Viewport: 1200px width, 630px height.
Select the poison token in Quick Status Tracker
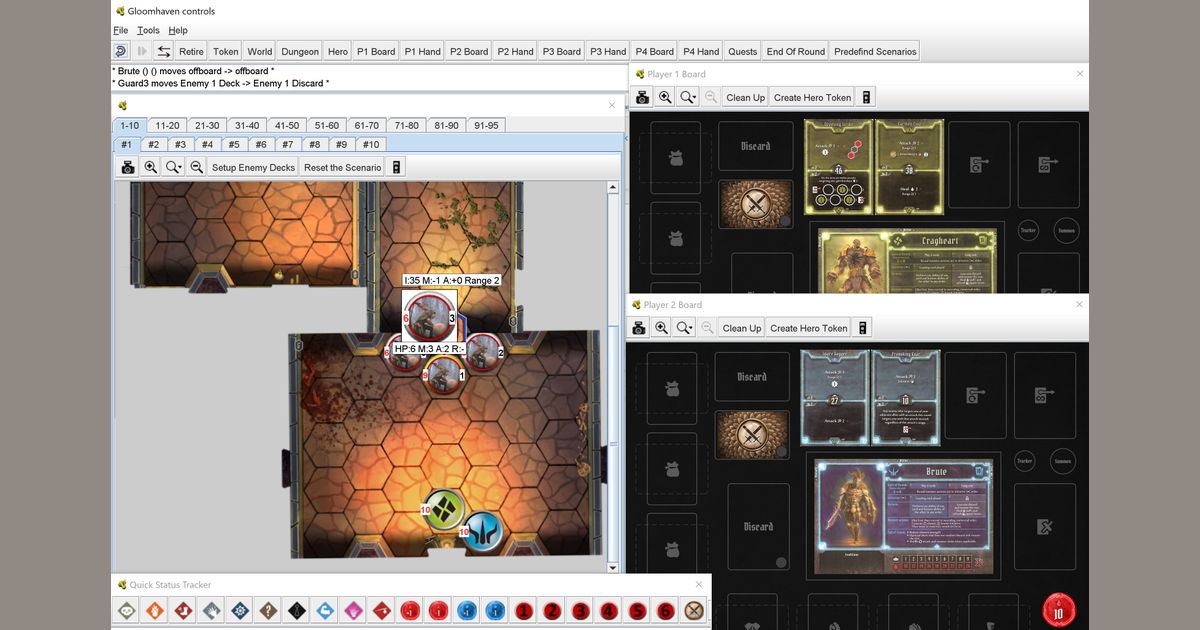click(127, 609)
